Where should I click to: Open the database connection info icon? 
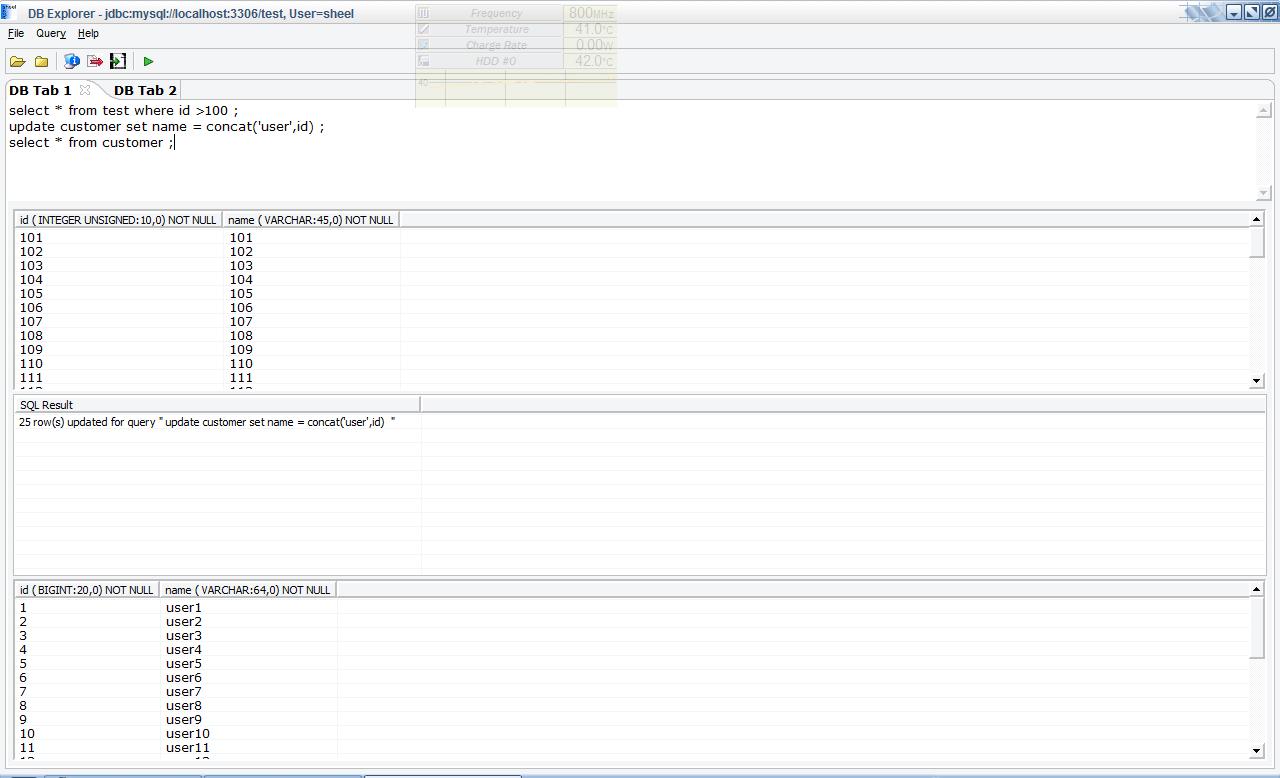click(72, 62)
